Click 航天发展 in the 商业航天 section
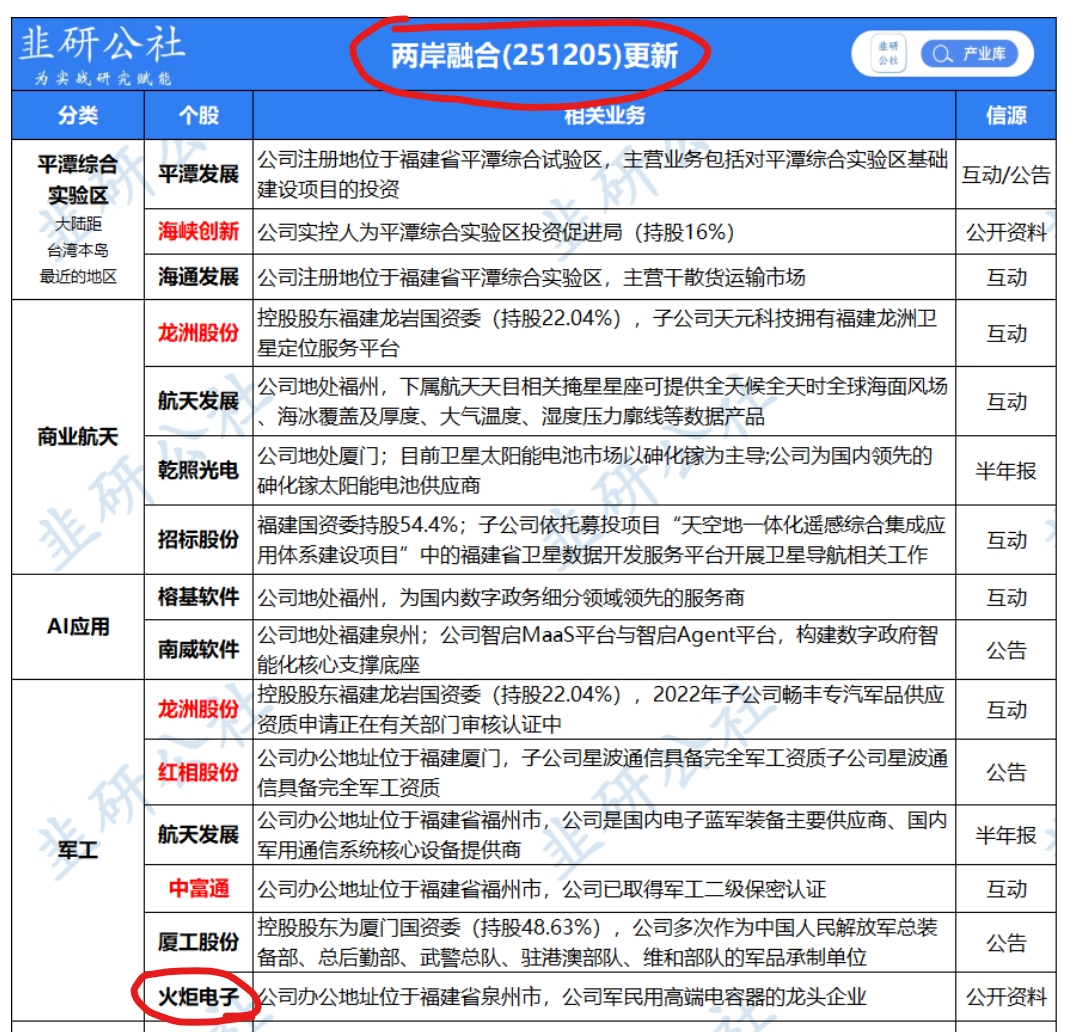This screenshot has width=1090, height=1032. click(x=199, y=401)
